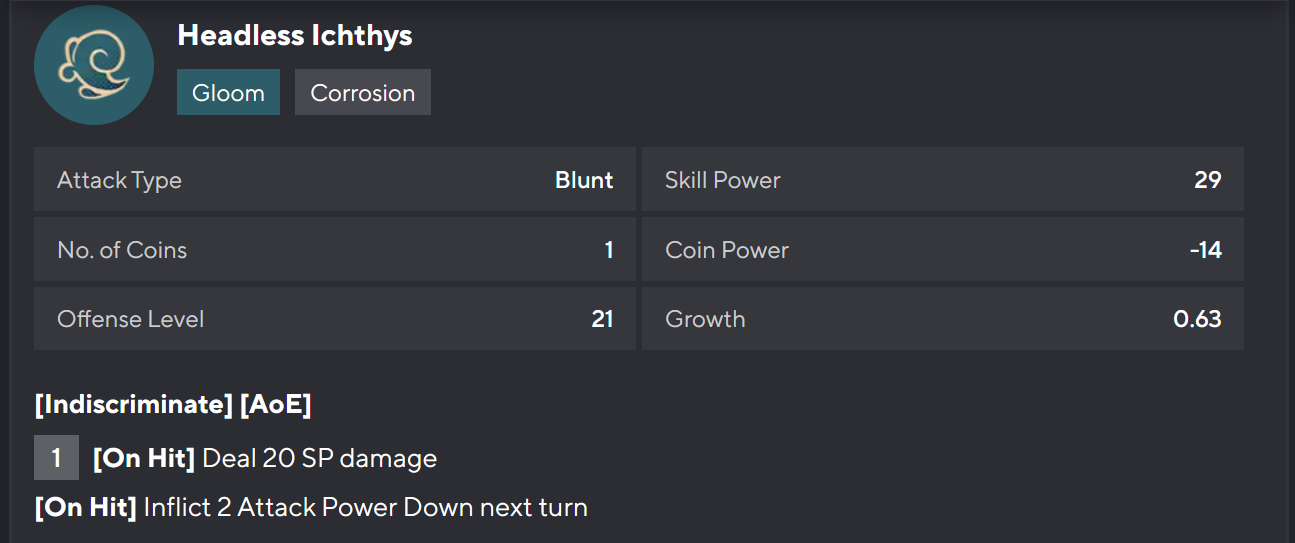This screenshot has height=543, width=1295.
Task: Click the Skill Power row
Action: 942,180
